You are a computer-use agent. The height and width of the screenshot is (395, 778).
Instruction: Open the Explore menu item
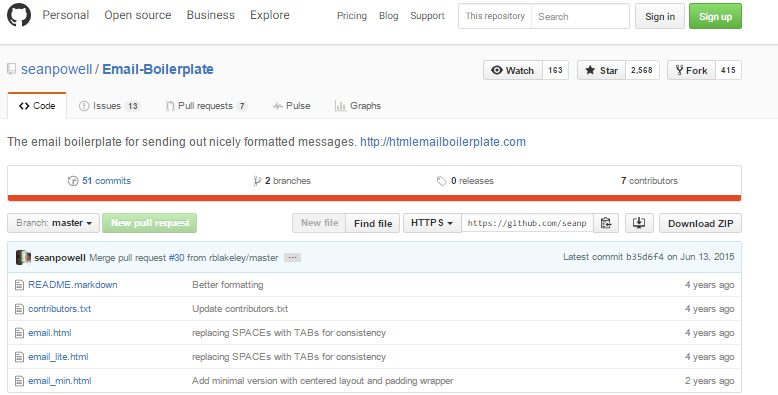point(269,15)
